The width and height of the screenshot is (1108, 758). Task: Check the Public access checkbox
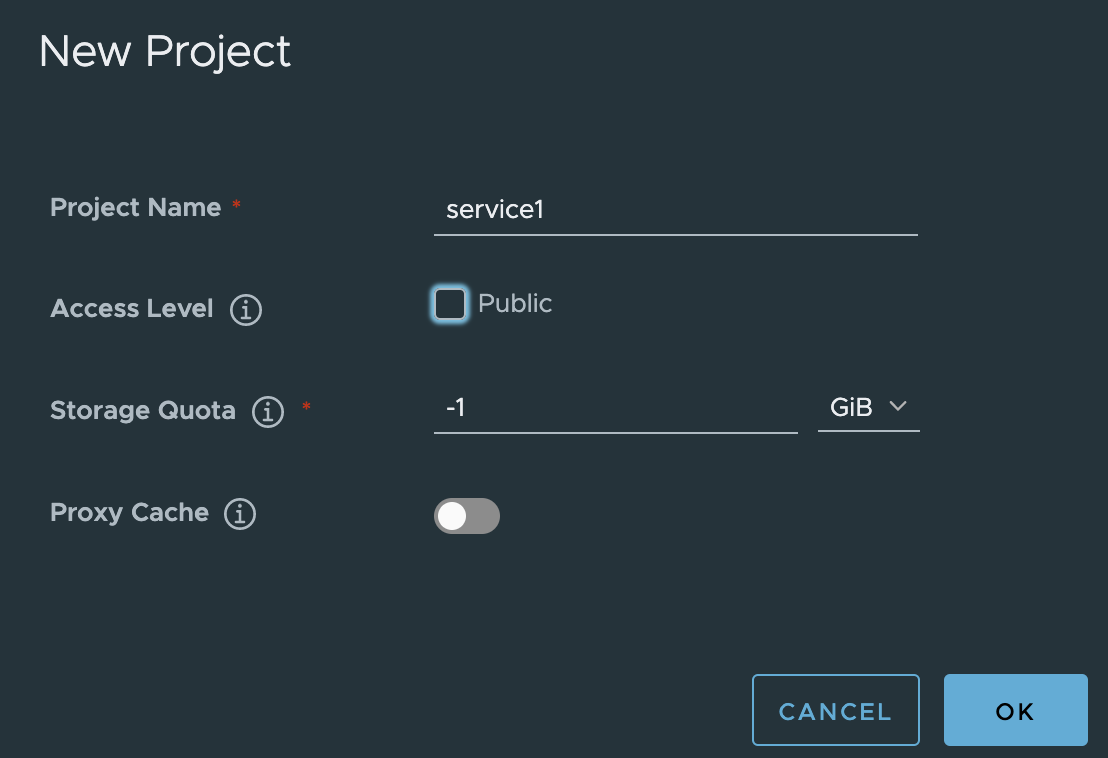click(449, 304)
